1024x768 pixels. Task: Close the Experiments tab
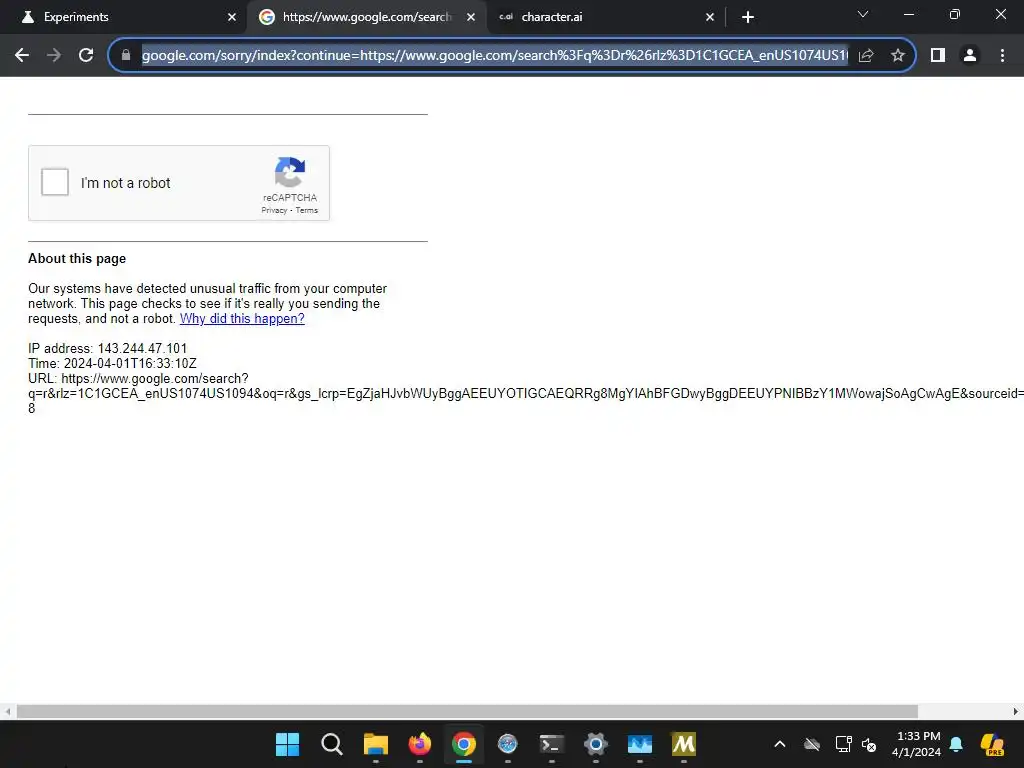coord(232,17)
